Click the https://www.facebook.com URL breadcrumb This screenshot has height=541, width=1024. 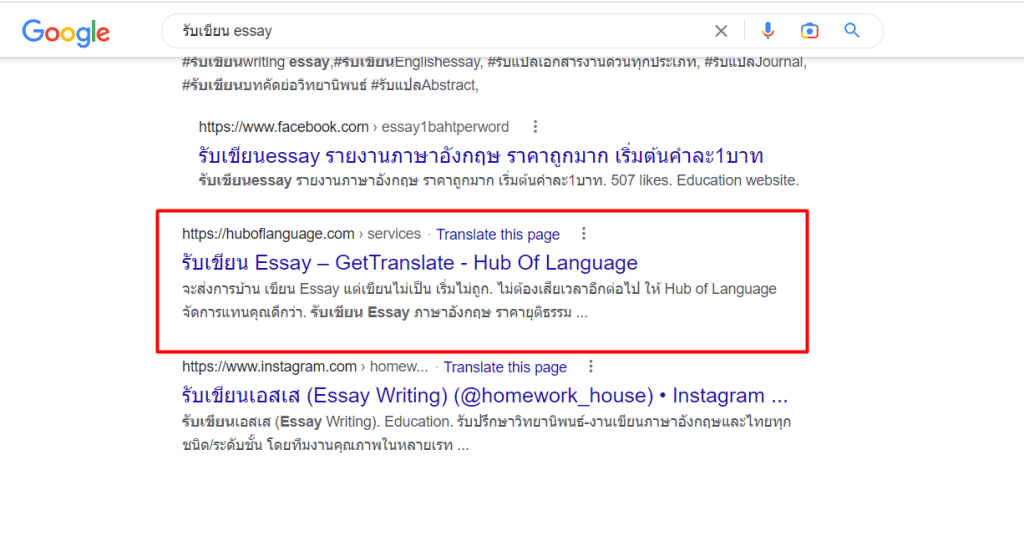pyautogui.click(x=353, y=127)
